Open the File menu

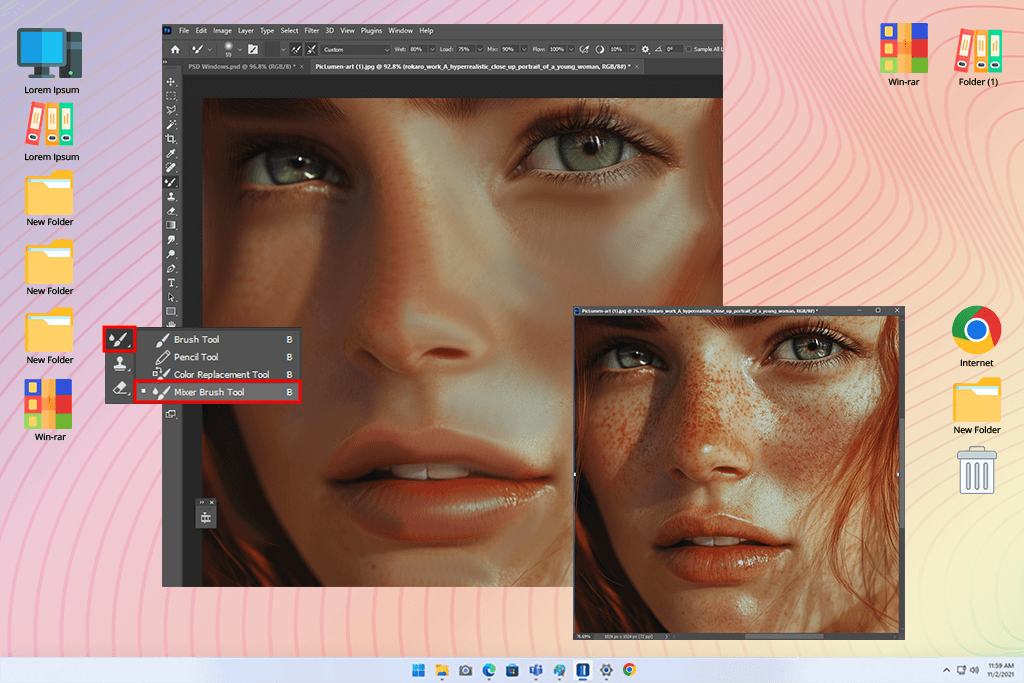(184, 31)
